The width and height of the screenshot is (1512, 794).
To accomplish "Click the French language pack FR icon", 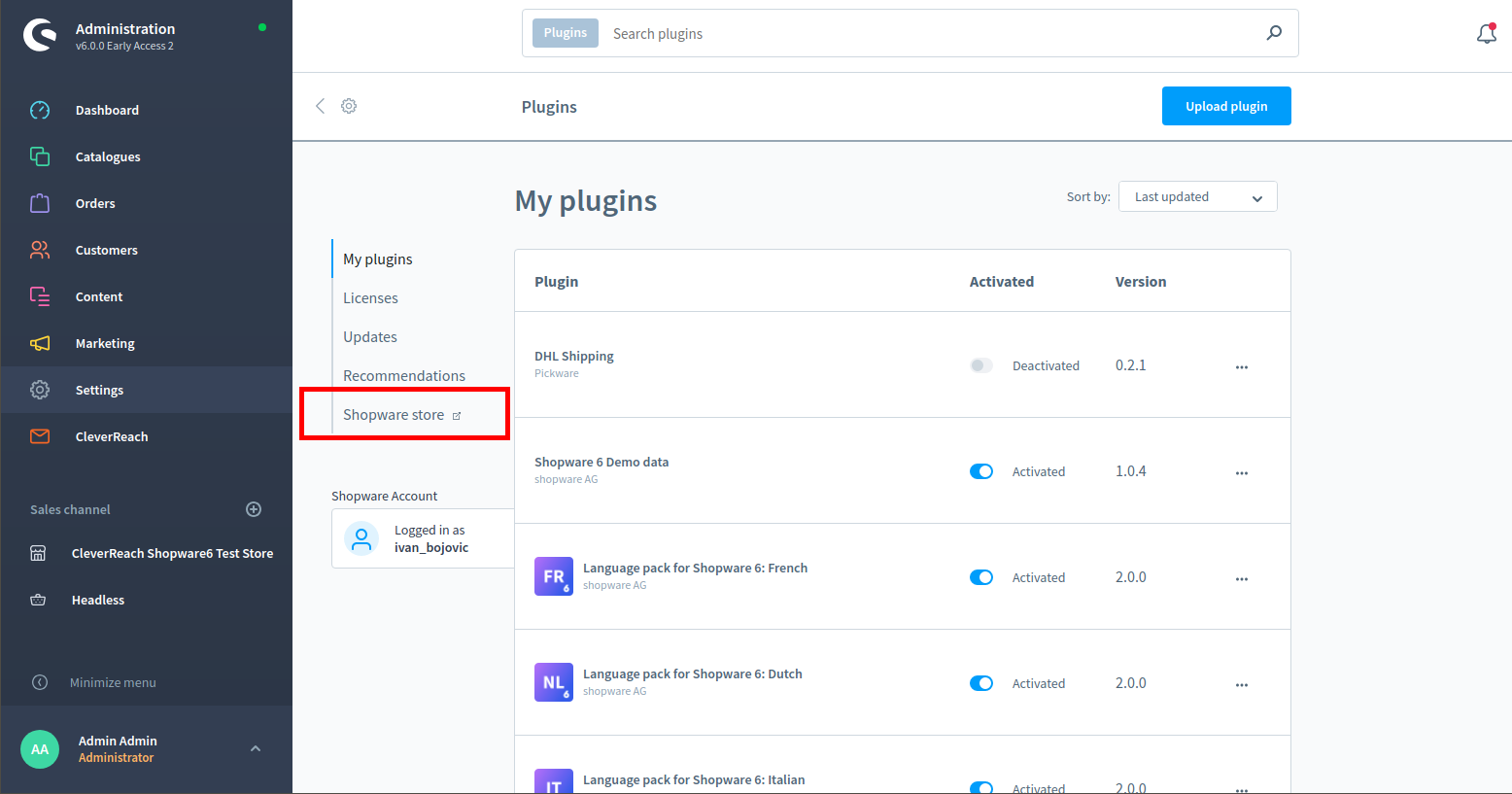I will point(554,576).
